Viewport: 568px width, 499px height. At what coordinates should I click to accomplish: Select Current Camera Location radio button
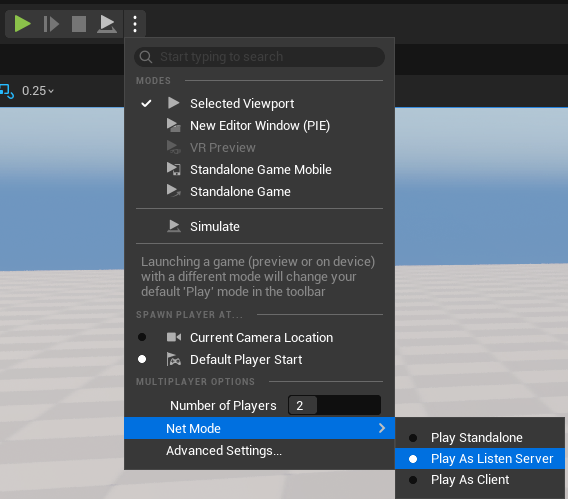pyautogui.click(x=142, y=337)
